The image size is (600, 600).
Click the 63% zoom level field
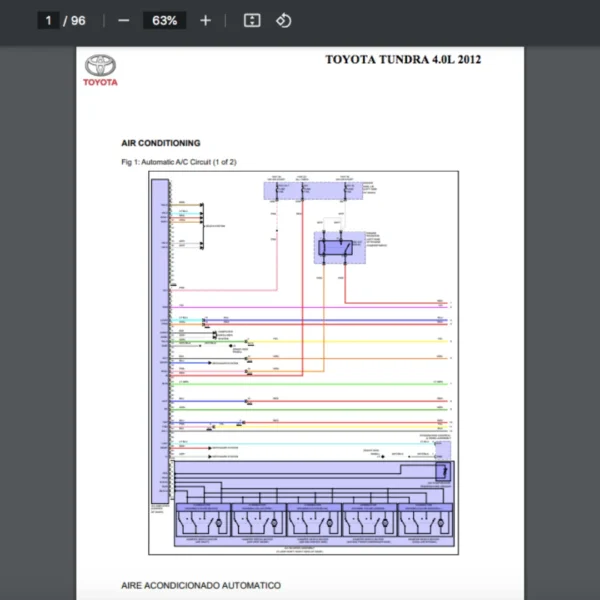(x=164, y=20)
